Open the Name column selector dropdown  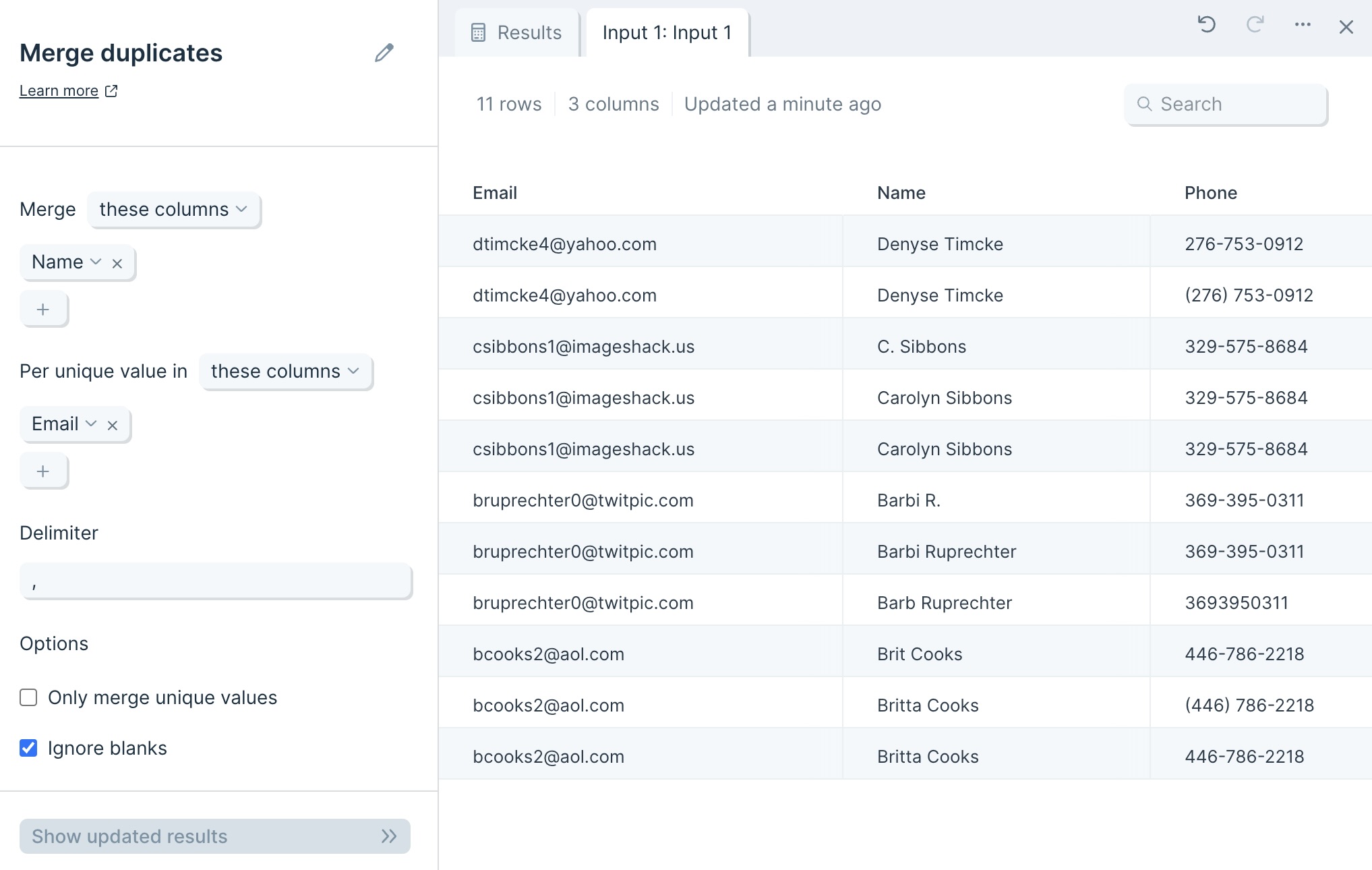click(x=66, y=262)
